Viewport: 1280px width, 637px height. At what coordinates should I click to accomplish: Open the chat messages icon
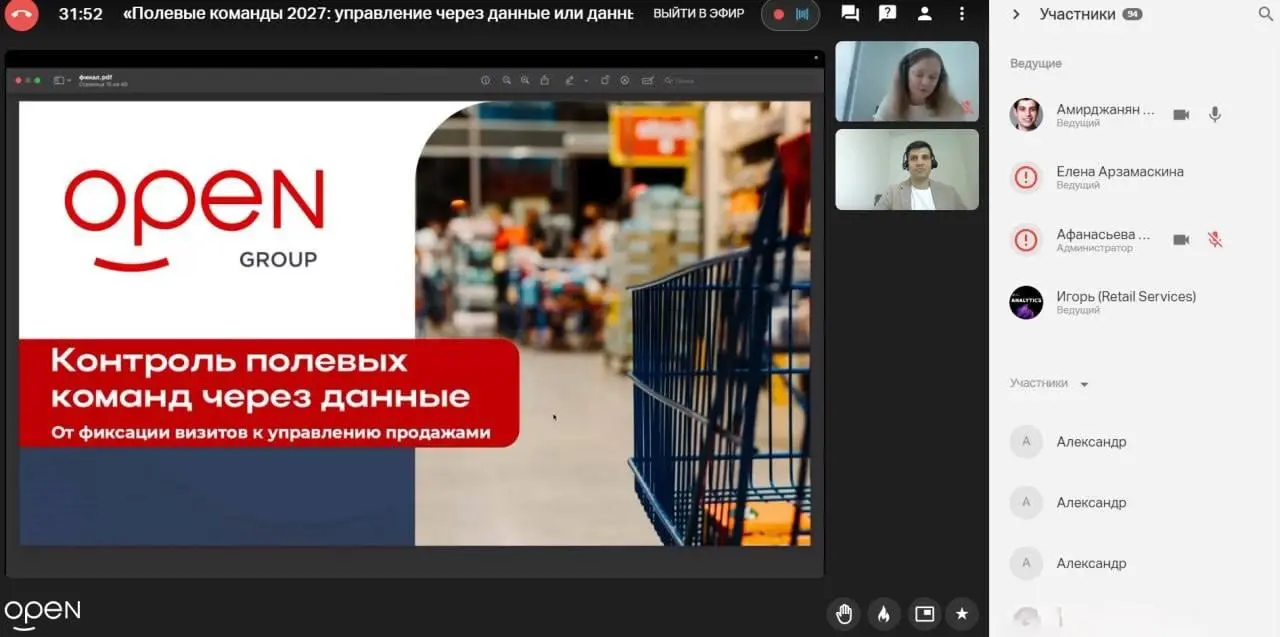point(850,14)
